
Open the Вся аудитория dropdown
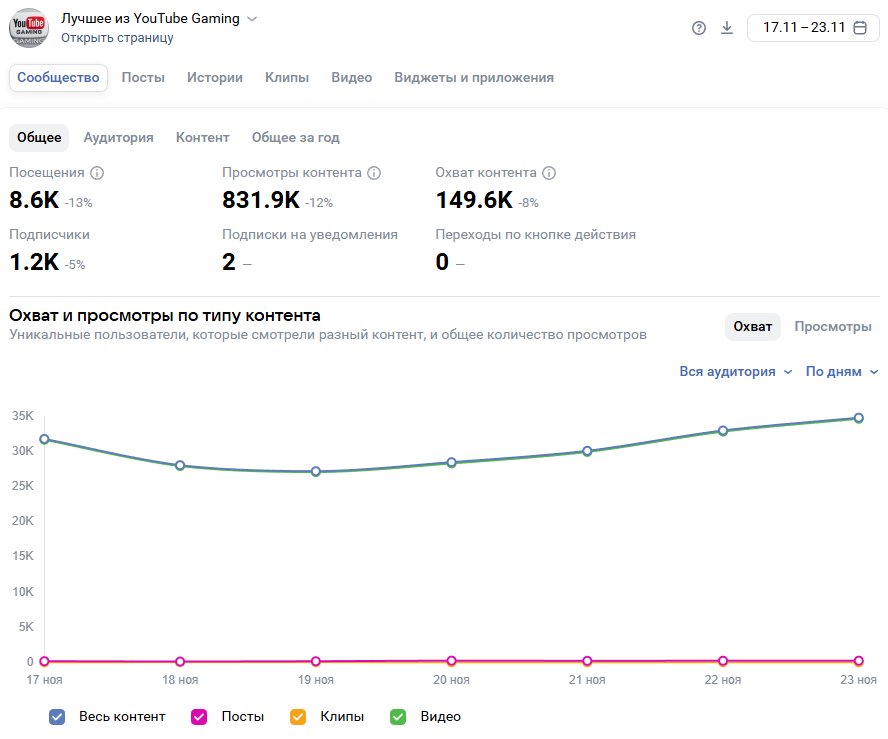tap(735, 371)
